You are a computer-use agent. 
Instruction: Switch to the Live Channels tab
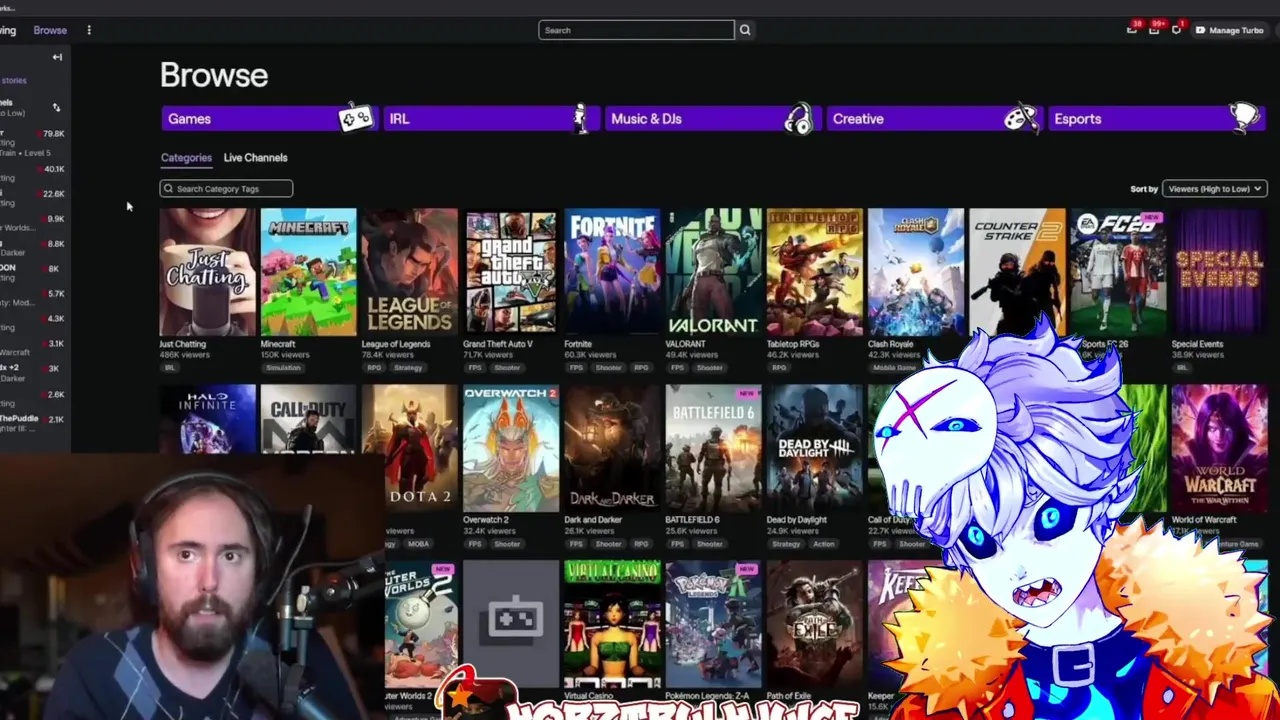255,157
